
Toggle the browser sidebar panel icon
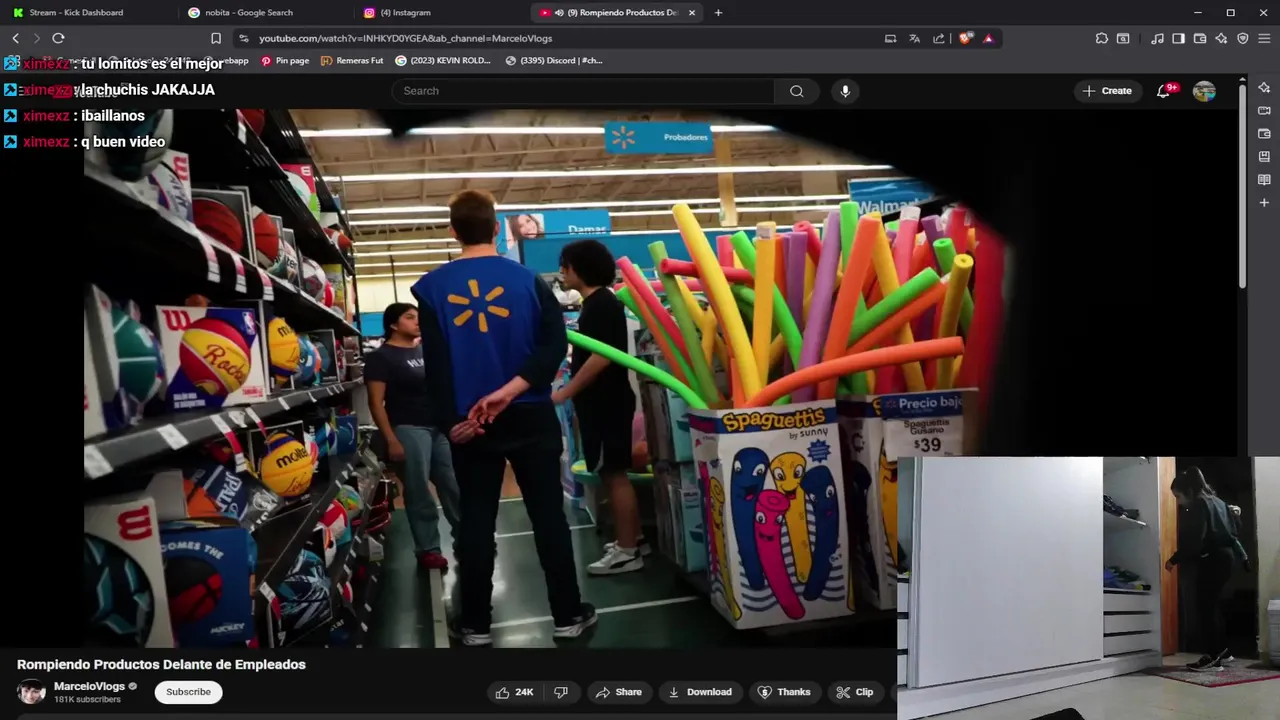(1178, 38)
